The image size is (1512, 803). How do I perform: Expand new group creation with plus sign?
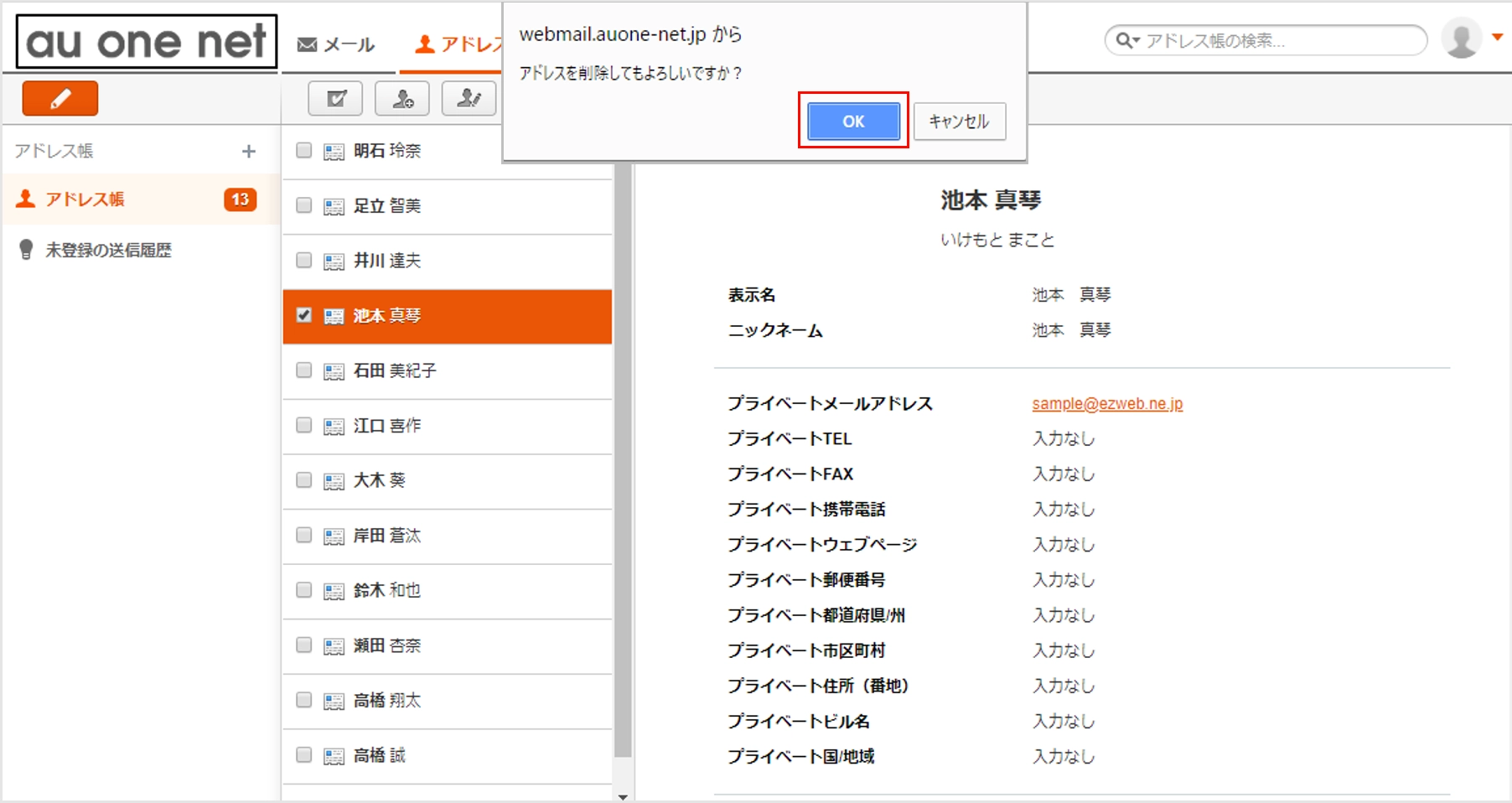tap(249, 151)
